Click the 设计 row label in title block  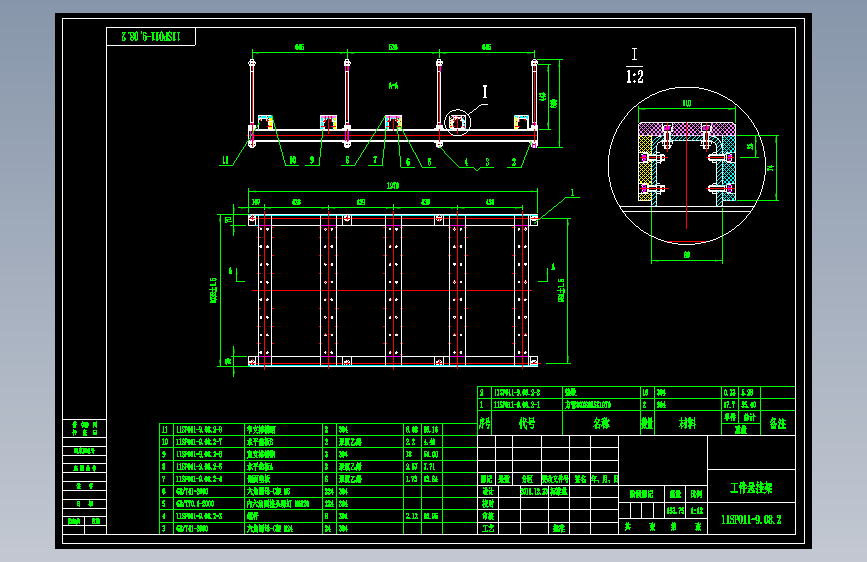coord(488,491)
